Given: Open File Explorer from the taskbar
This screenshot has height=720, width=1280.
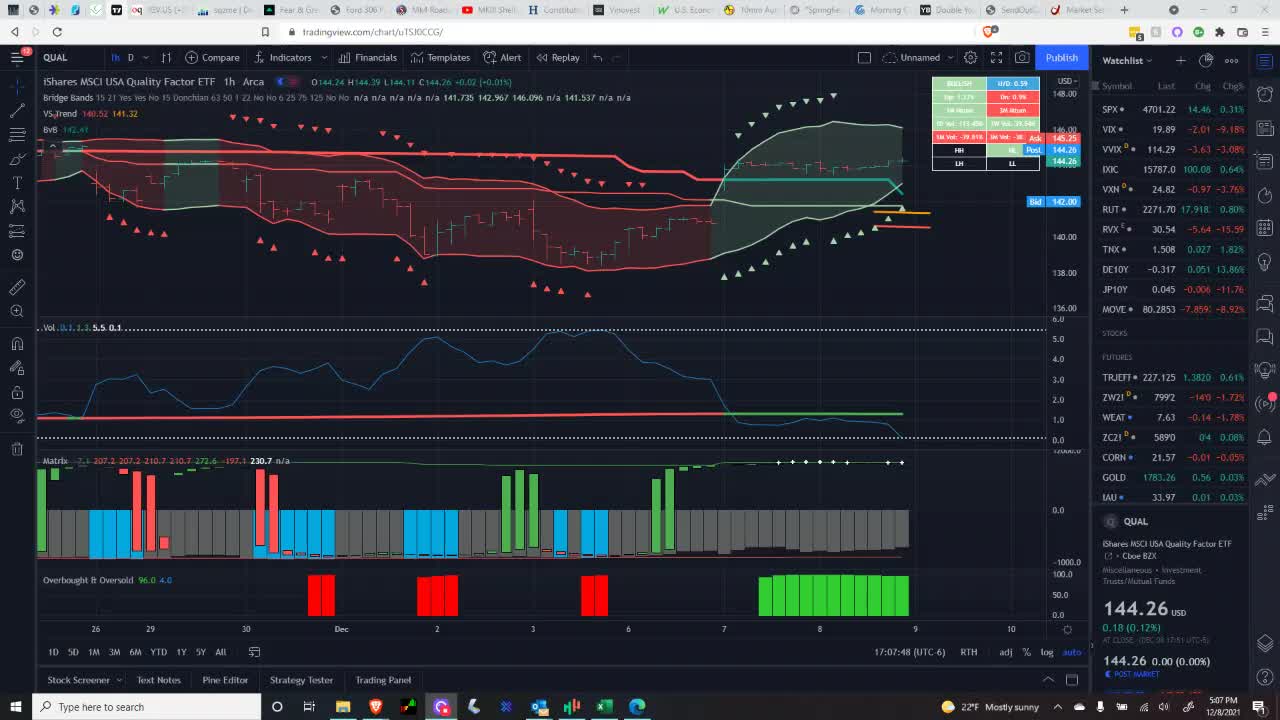Looking at the screenshot, I should point(343,707).
